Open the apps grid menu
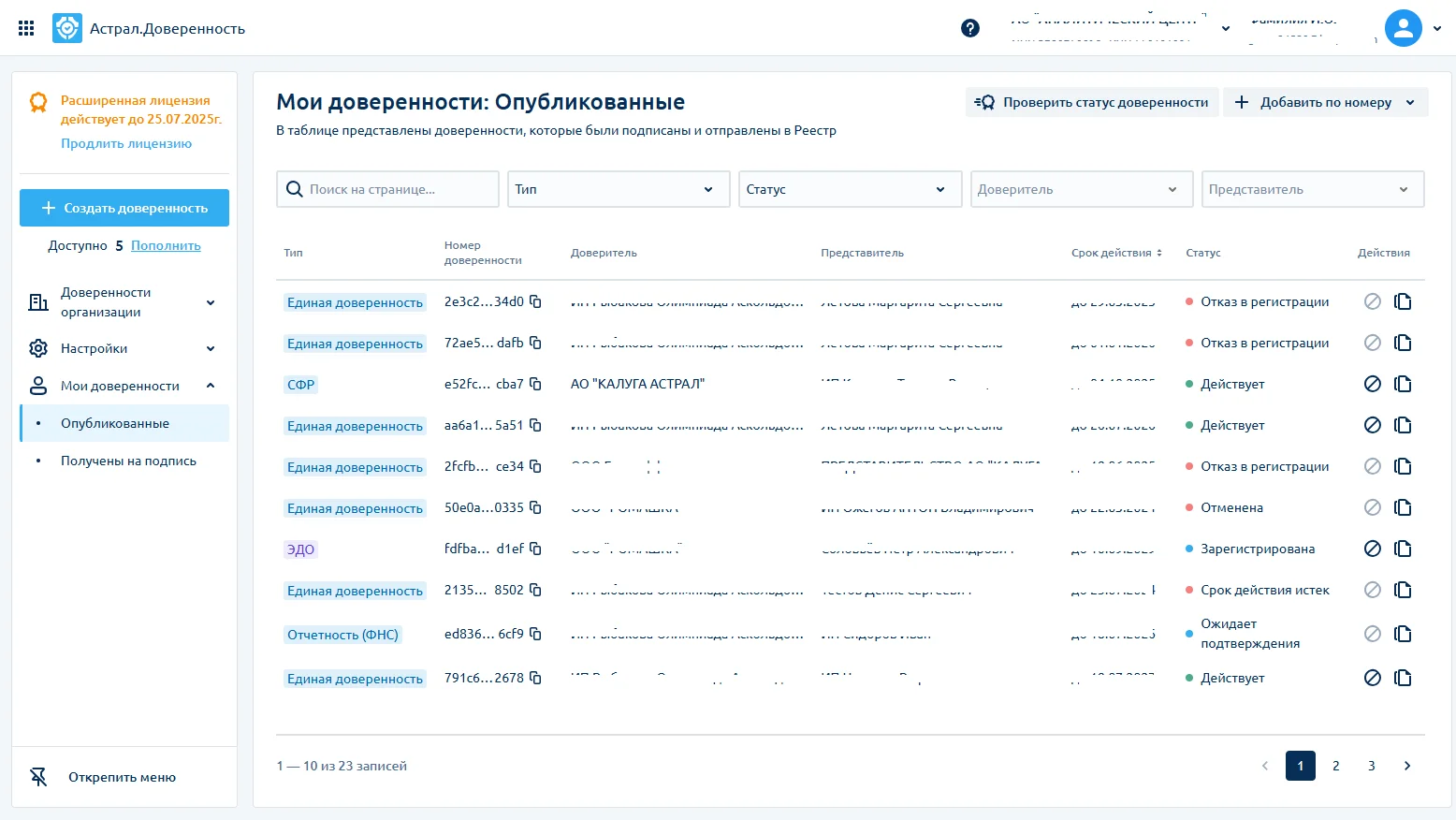This screenshot has height=820, width=1456. coord(26,28)
